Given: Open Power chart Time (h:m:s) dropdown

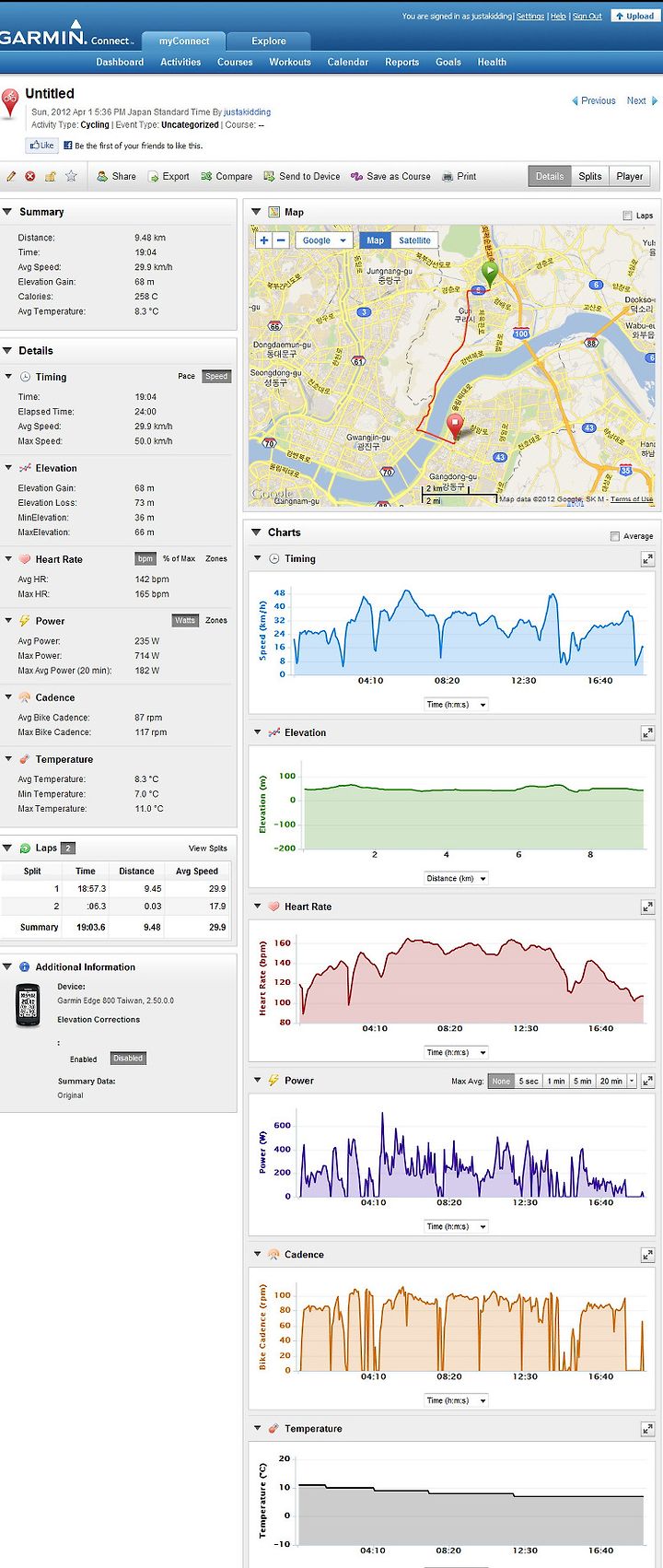Looking at the screenshot, I should coord(456,1227).
